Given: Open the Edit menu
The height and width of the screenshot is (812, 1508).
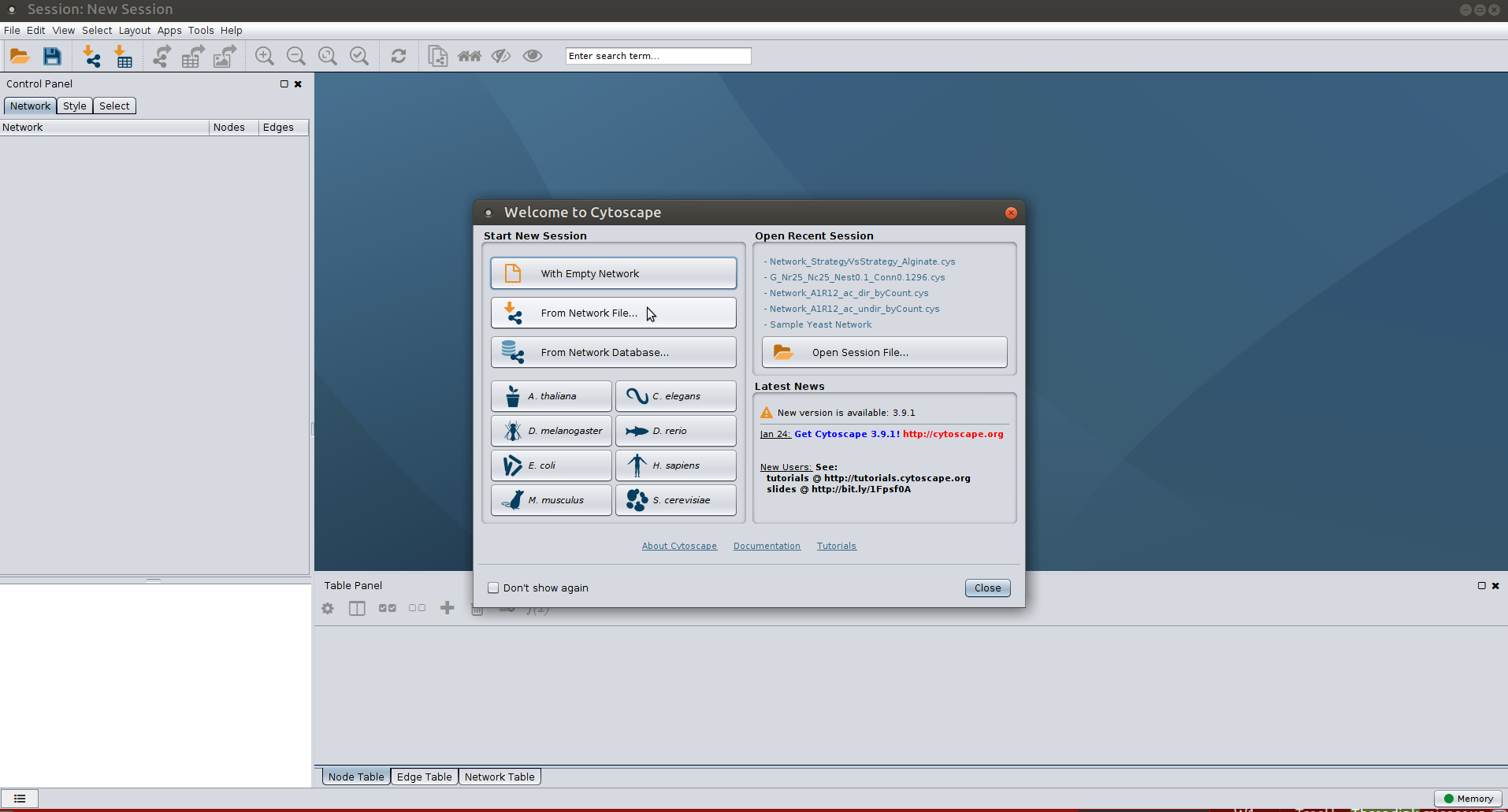Looking at the screenshot, I should (36, 31).
